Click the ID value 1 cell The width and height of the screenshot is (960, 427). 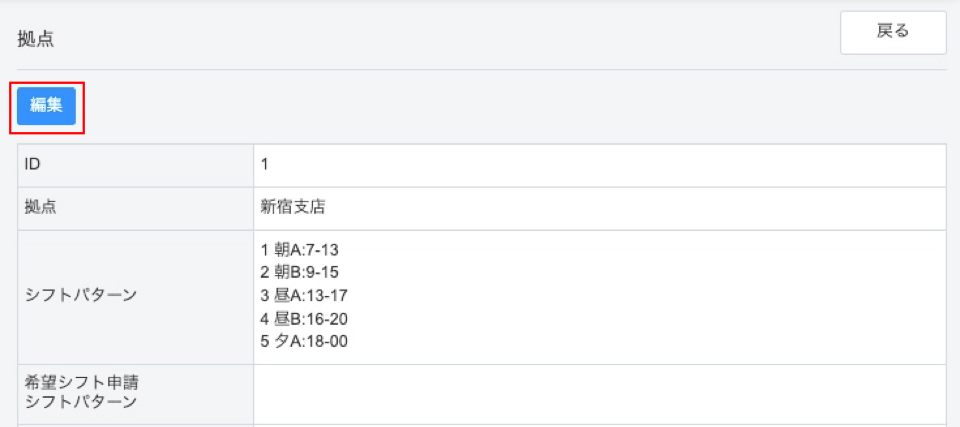(x=265, y=165)
